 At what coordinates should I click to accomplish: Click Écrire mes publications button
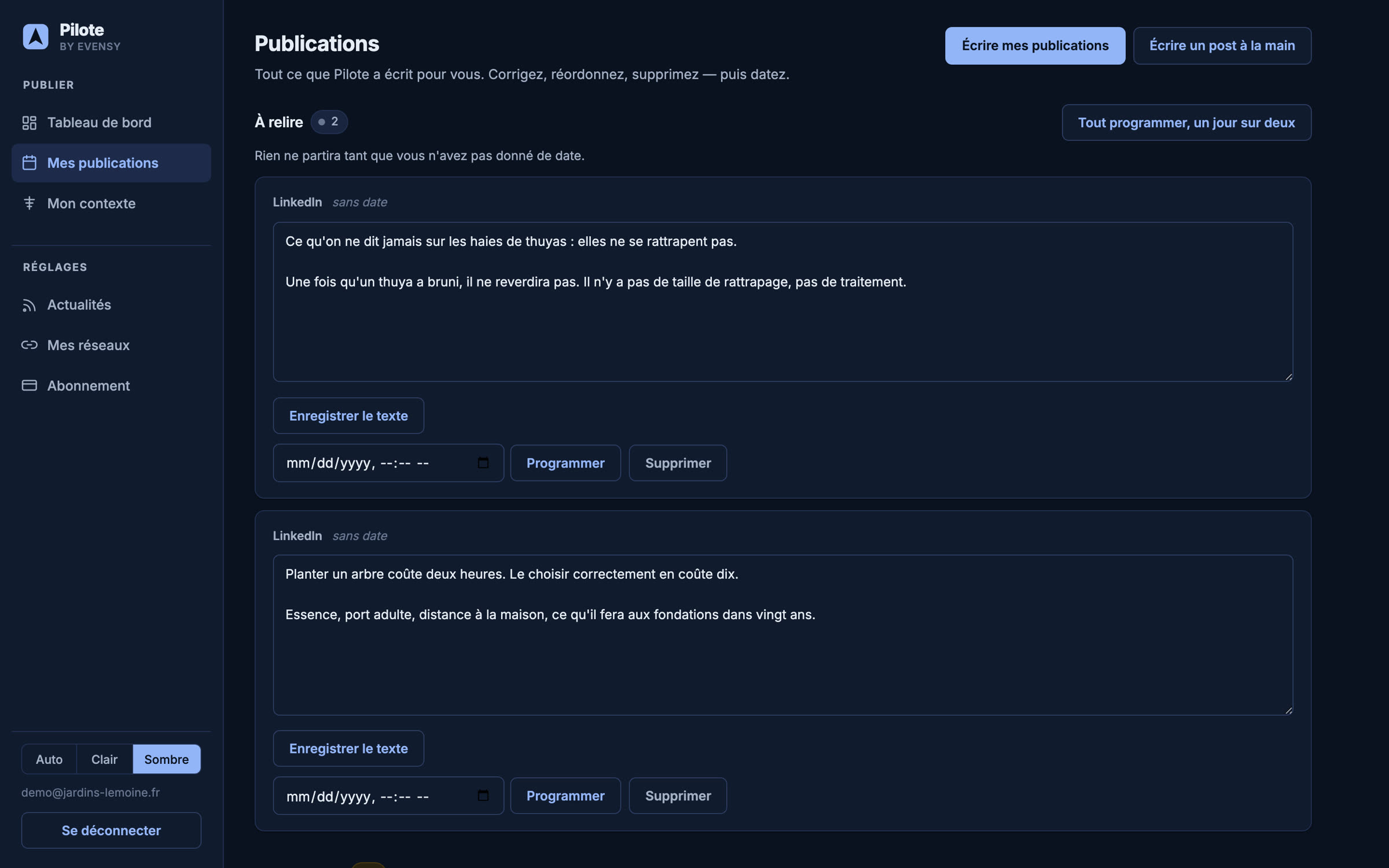coord(1035,46)
